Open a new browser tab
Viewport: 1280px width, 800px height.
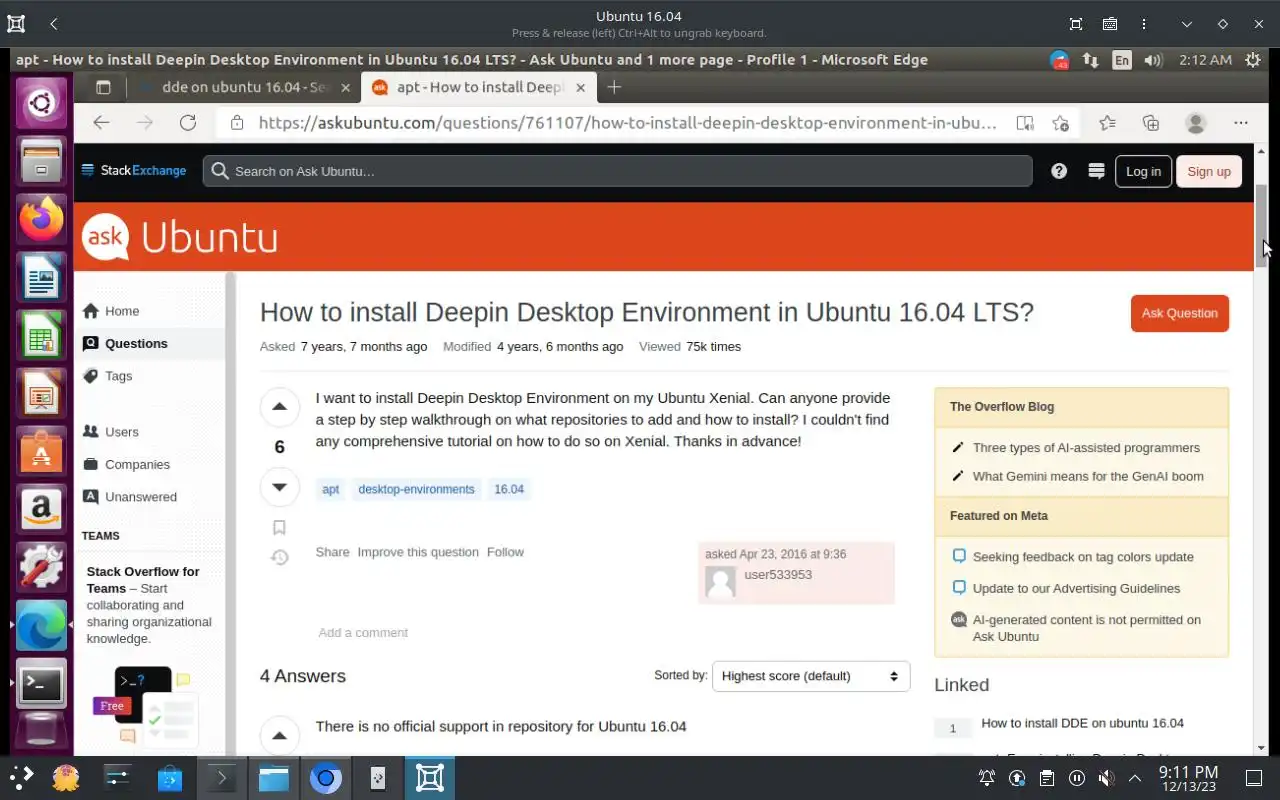point(614,87)
